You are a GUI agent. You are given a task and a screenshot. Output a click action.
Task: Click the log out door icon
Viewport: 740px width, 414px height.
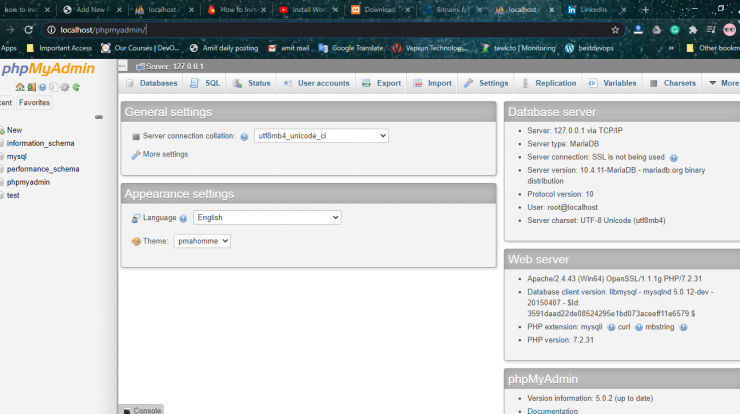(x=31, y=87)
